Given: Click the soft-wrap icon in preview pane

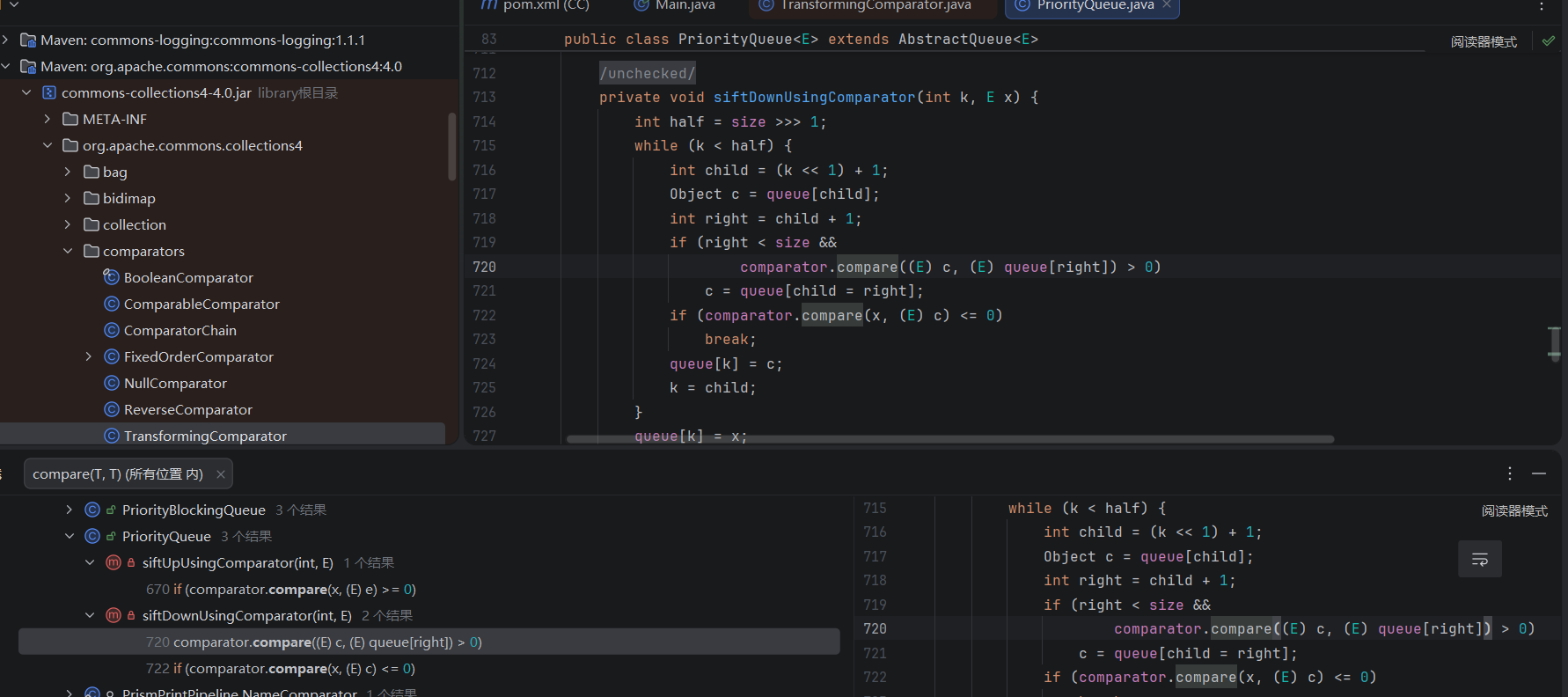Looking at the screenshot, I should (x=1479, y=560).
